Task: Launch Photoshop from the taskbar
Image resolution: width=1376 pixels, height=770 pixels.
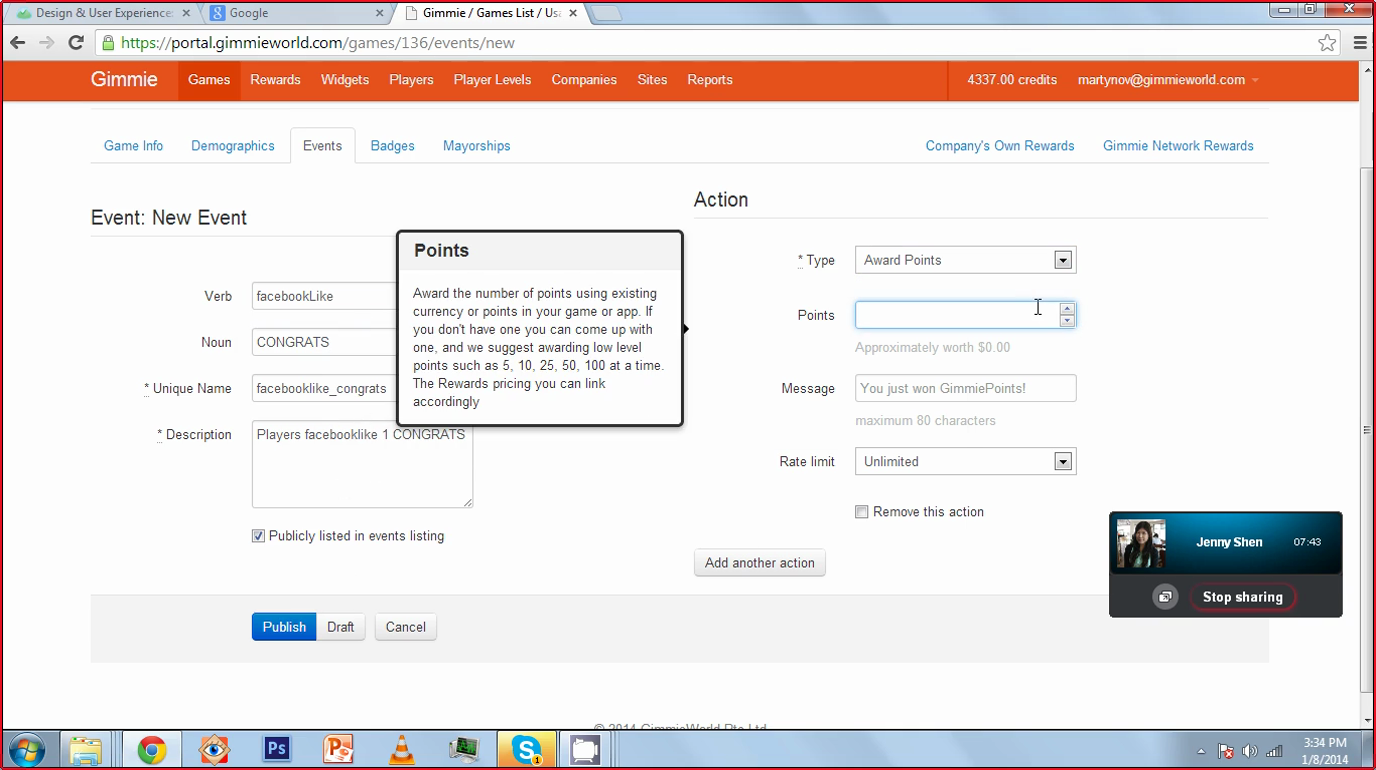Action: point(277,749)
